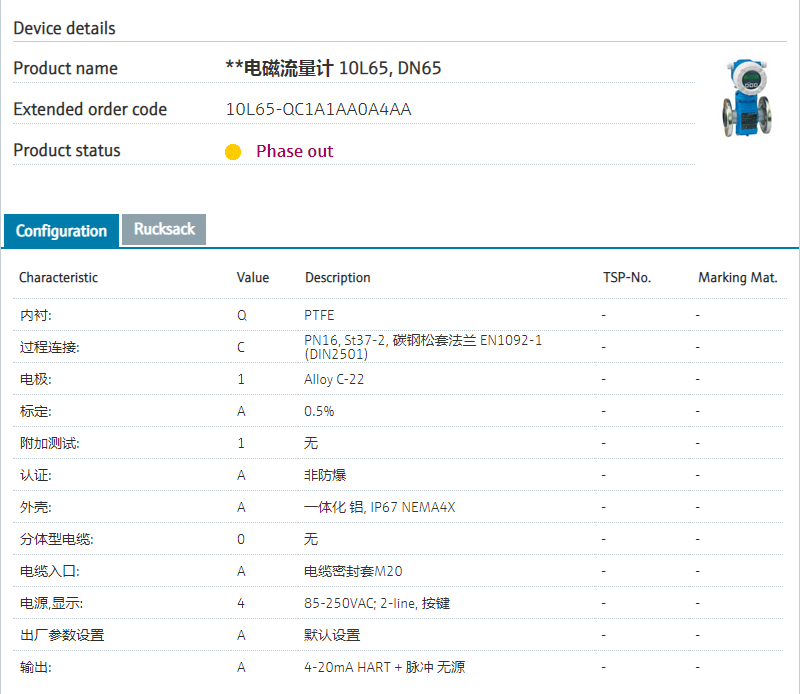Click the 0.5% calibration description
The image size is (800, 694).
tap(319, 411)
